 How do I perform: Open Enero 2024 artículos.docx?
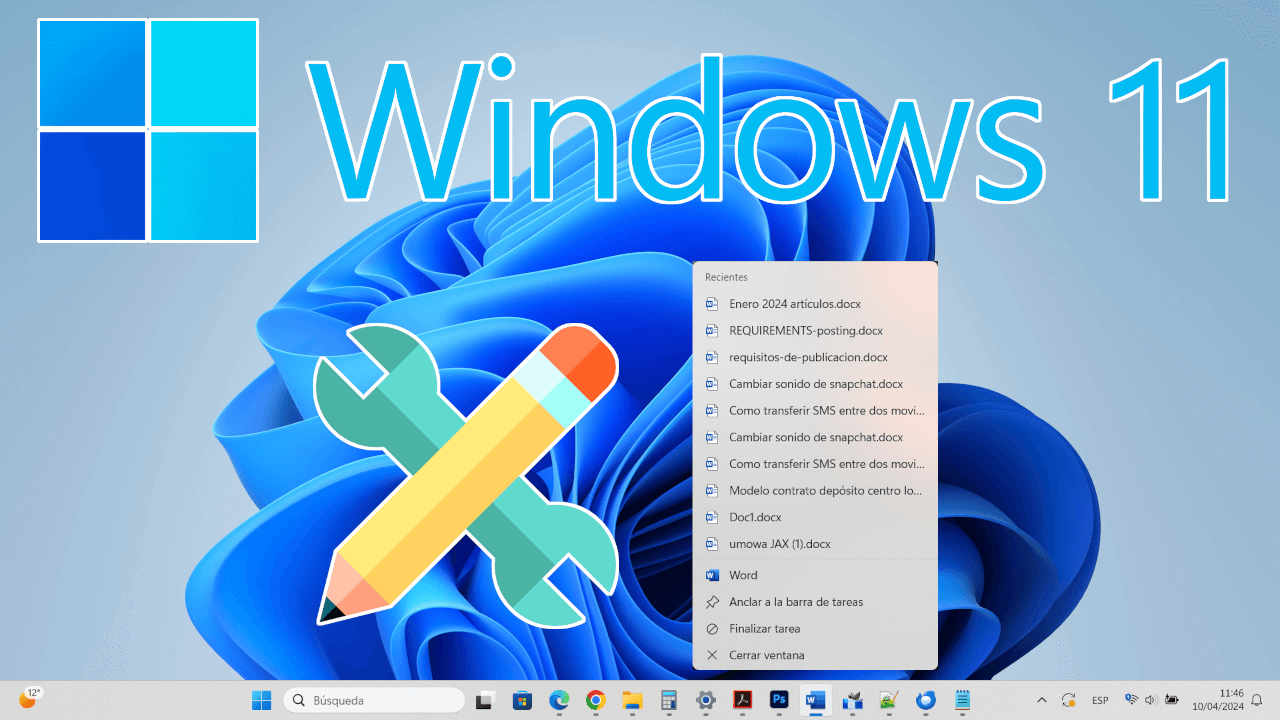815,303
